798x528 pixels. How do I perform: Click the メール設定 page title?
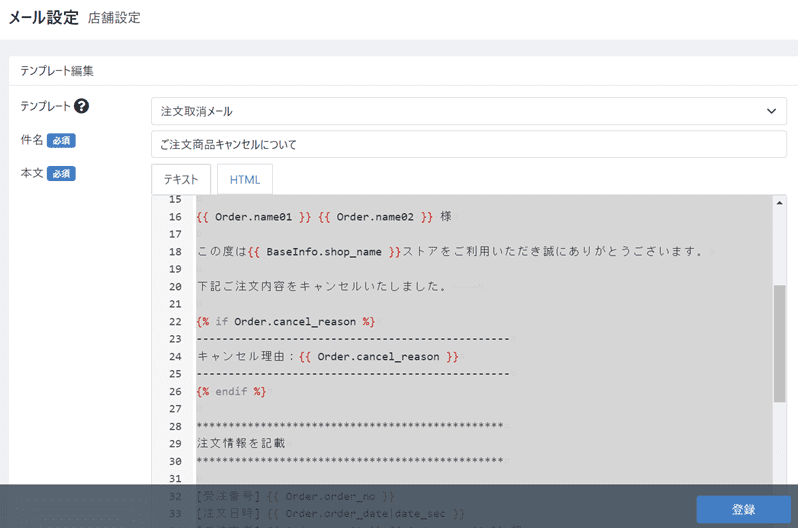tap(44, 17)
